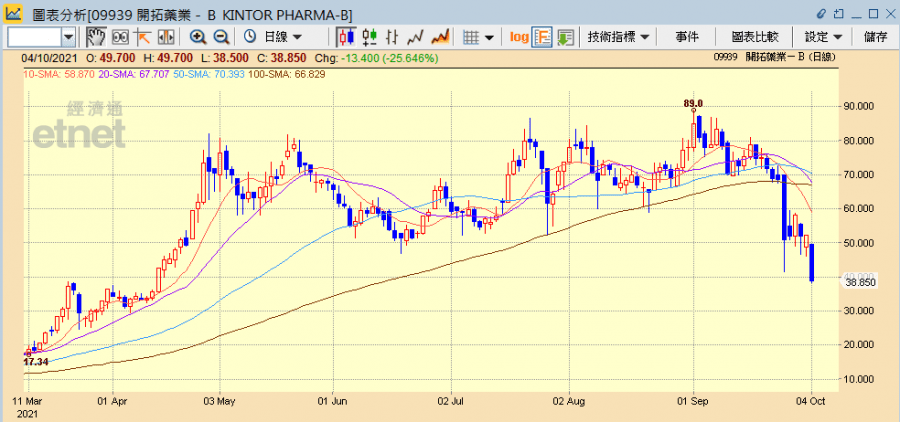Toggle the green download arrow panel button
This screenshot has width=900, height=422.
coord(565,37)
